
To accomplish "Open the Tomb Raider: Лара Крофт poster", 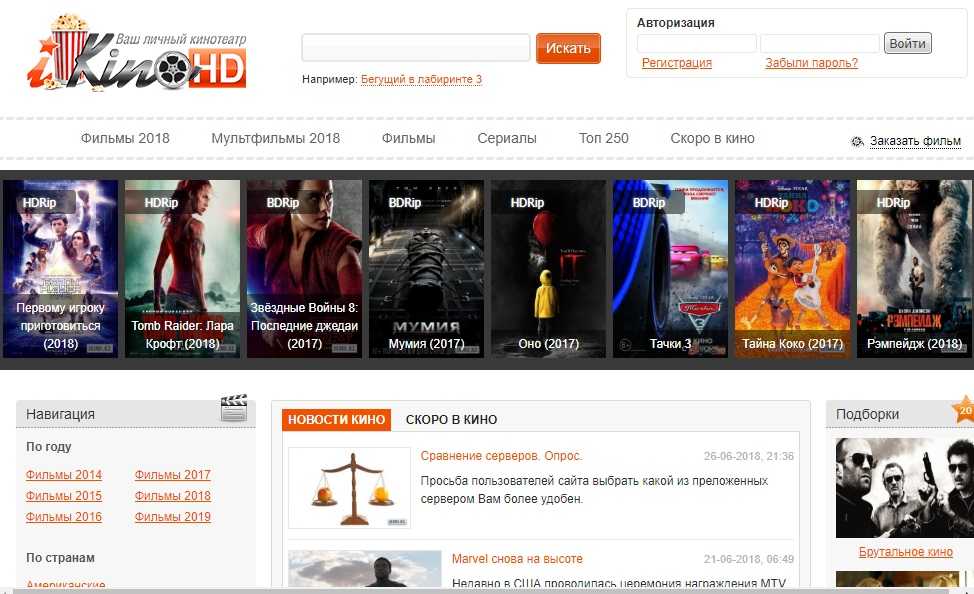I will [x=182, y=268].
